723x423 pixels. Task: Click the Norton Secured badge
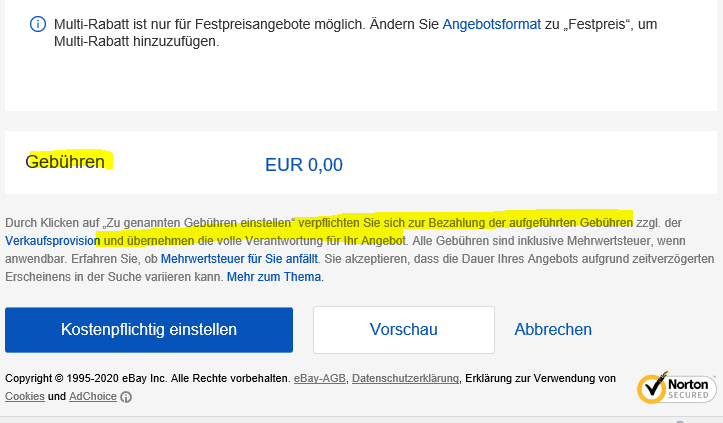click(677, 386)
